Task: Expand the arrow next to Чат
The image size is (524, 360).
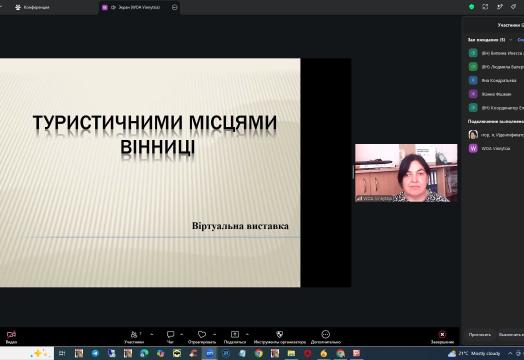Action: (x=182, y=334)
